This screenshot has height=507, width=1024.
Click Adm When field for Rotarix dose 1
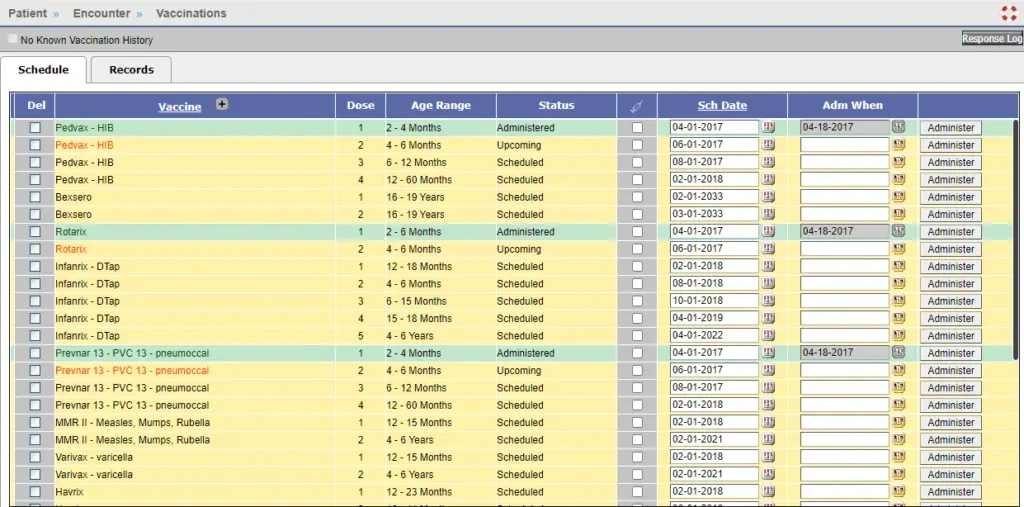(x=845, y=231)
